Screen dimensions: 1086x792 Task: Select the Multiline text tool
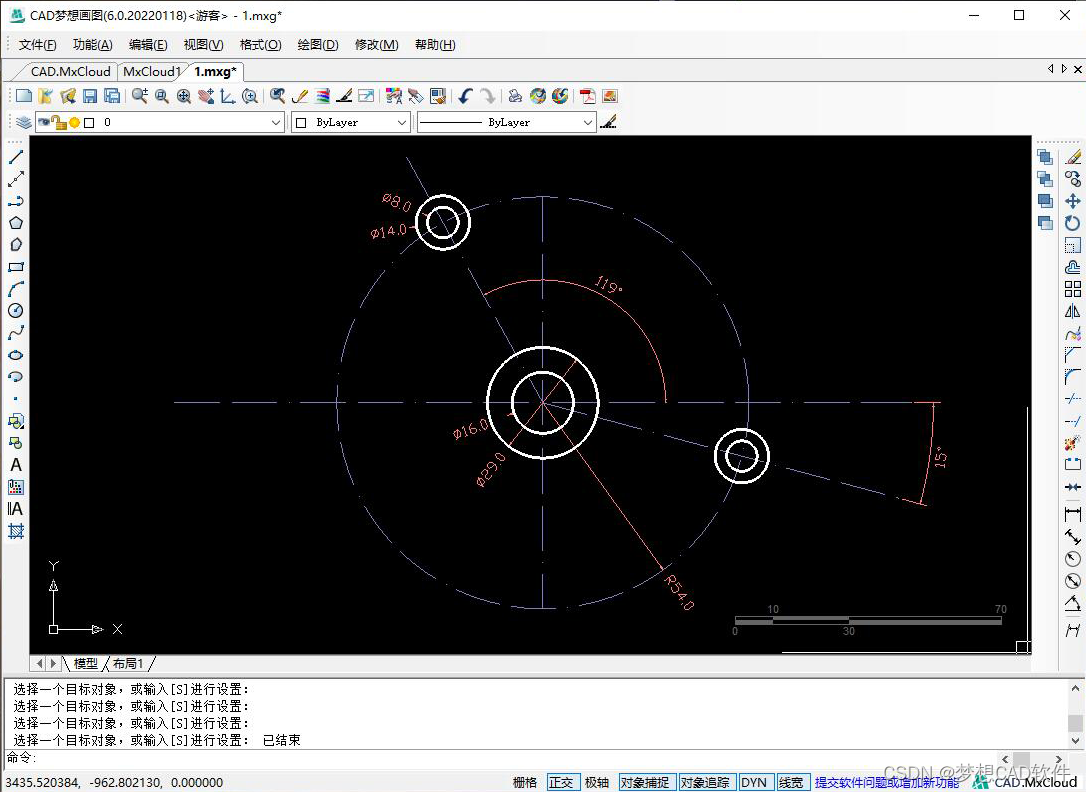16,509
